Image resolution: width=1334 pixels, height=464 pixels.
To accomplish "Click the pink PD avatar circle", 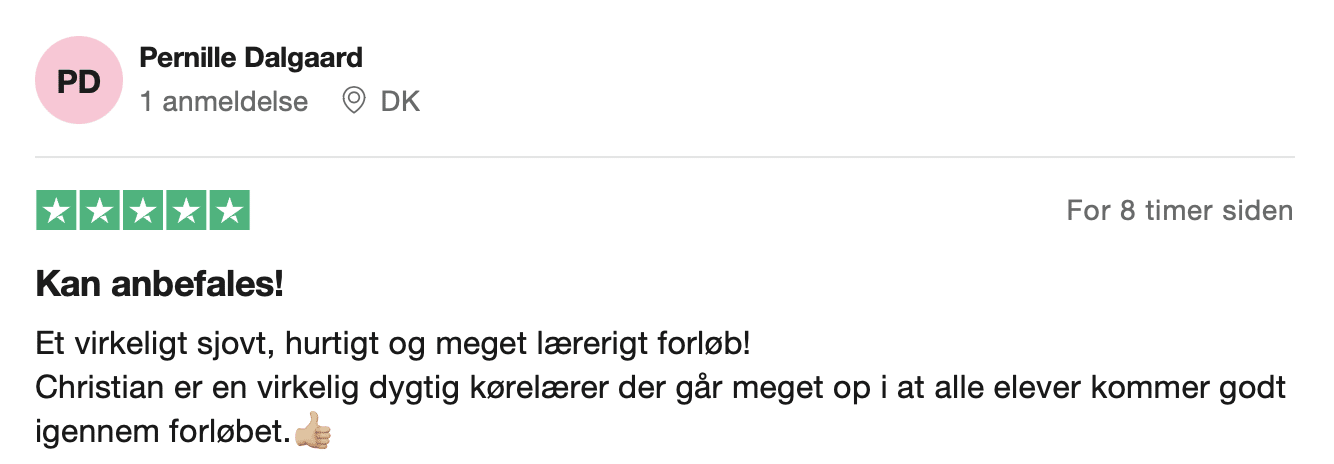I will [x=79, y=81].
